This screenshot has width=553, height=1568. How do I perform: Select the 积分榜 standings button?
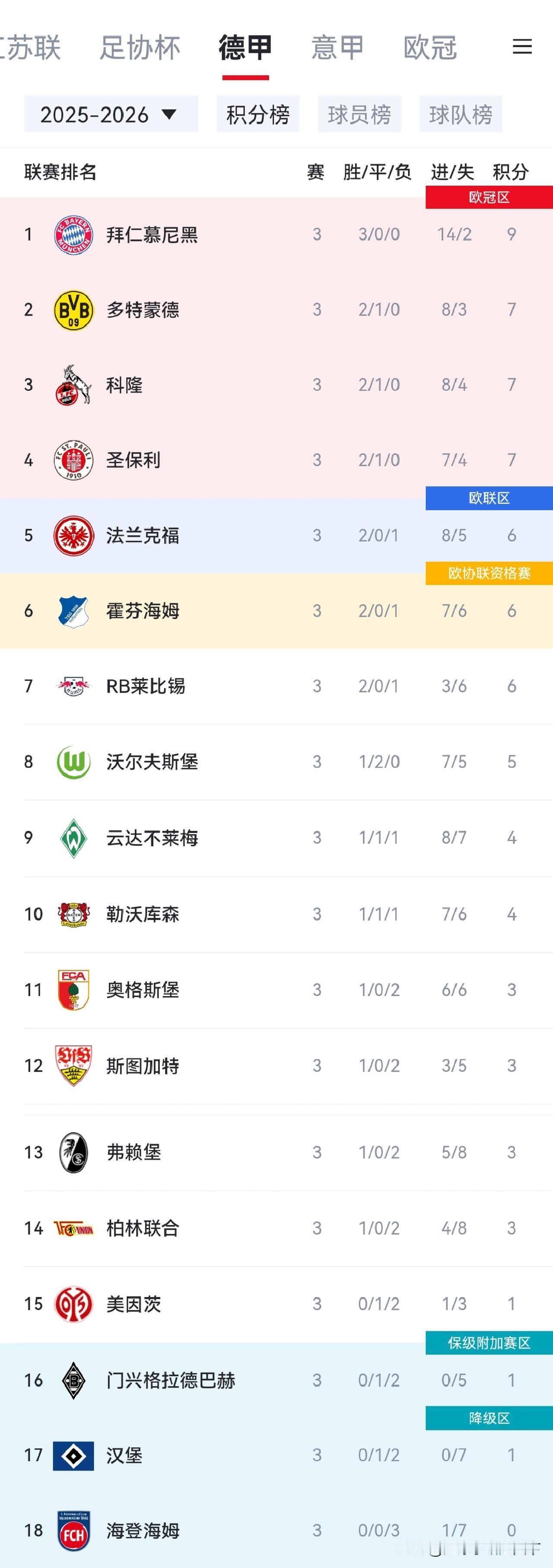coord(258,114)
